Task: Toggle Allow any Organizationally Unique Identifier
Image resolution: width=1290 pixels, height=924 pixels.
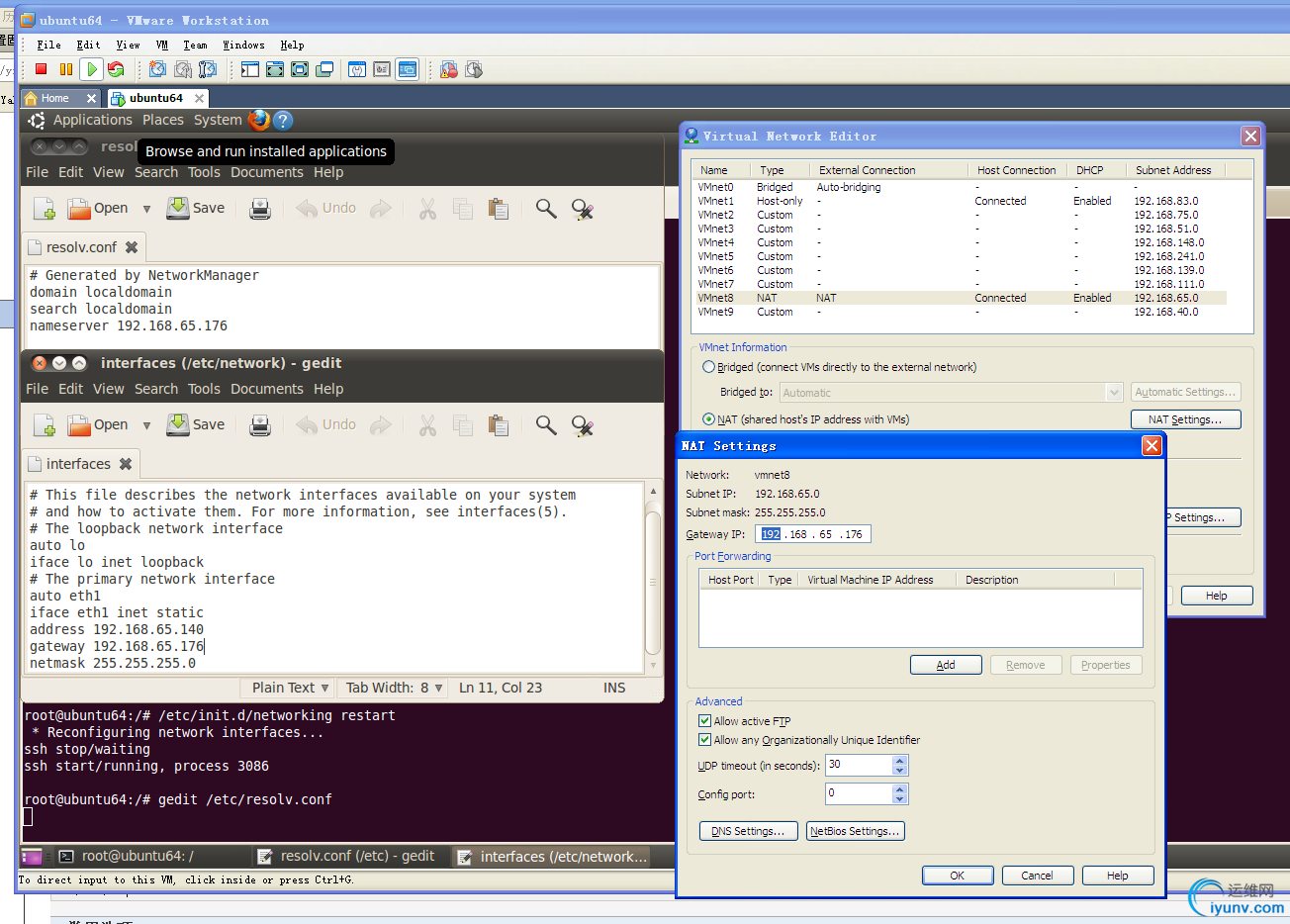Action: [705, 740]
